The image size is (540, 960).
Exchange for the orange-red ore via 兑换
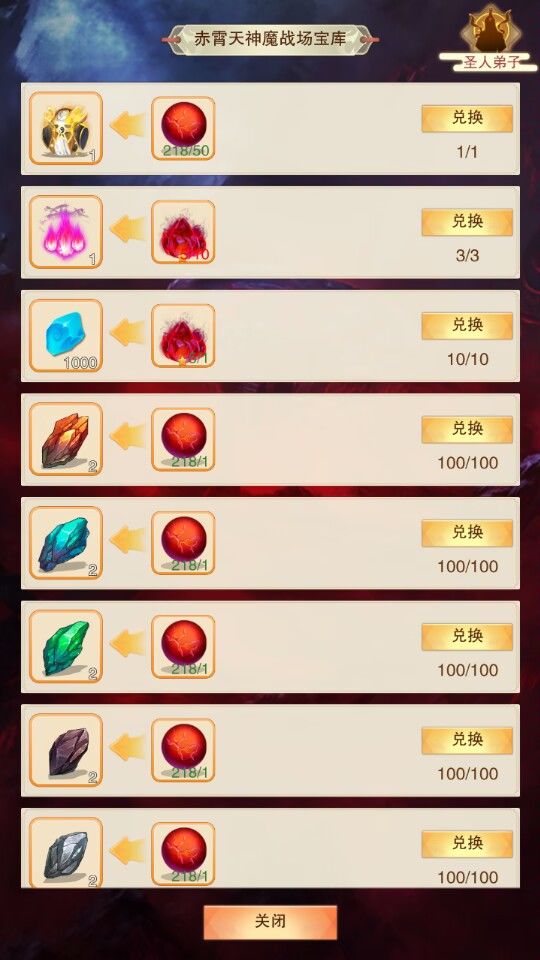(x=467, y=429)
